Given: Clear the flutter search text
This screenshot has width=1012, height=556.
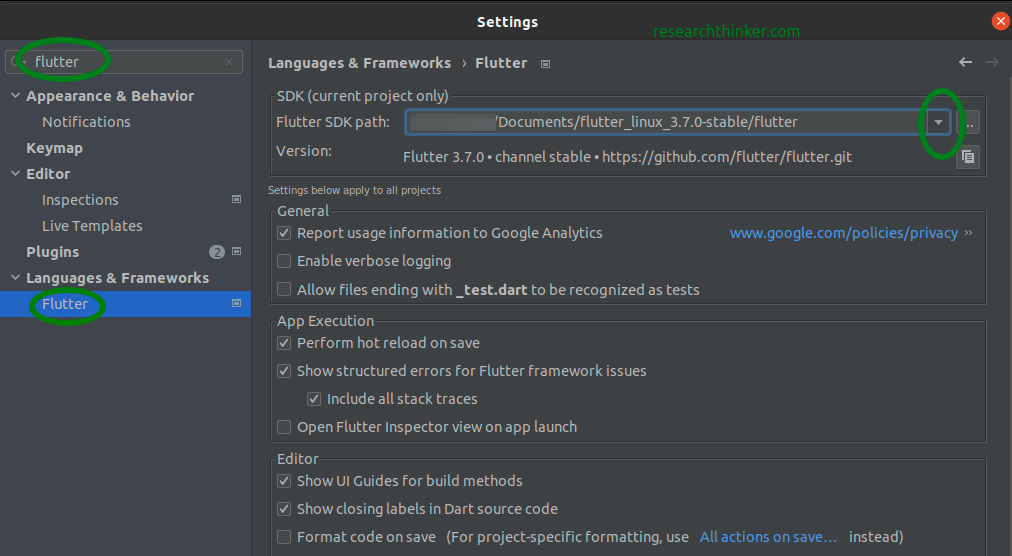Looking at the screenshot, I should pyautogui.click(x=228, y=62).
